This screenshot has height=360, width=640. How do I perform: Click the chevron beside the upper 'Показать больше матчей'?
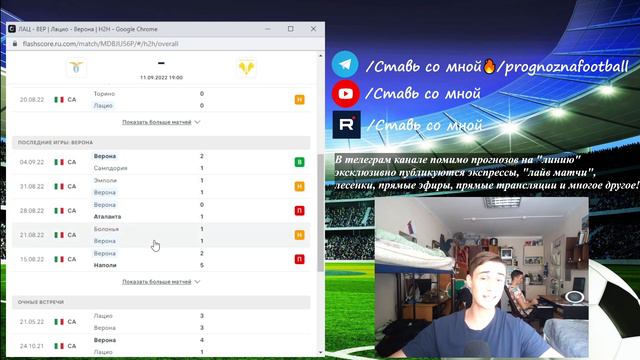198,122
